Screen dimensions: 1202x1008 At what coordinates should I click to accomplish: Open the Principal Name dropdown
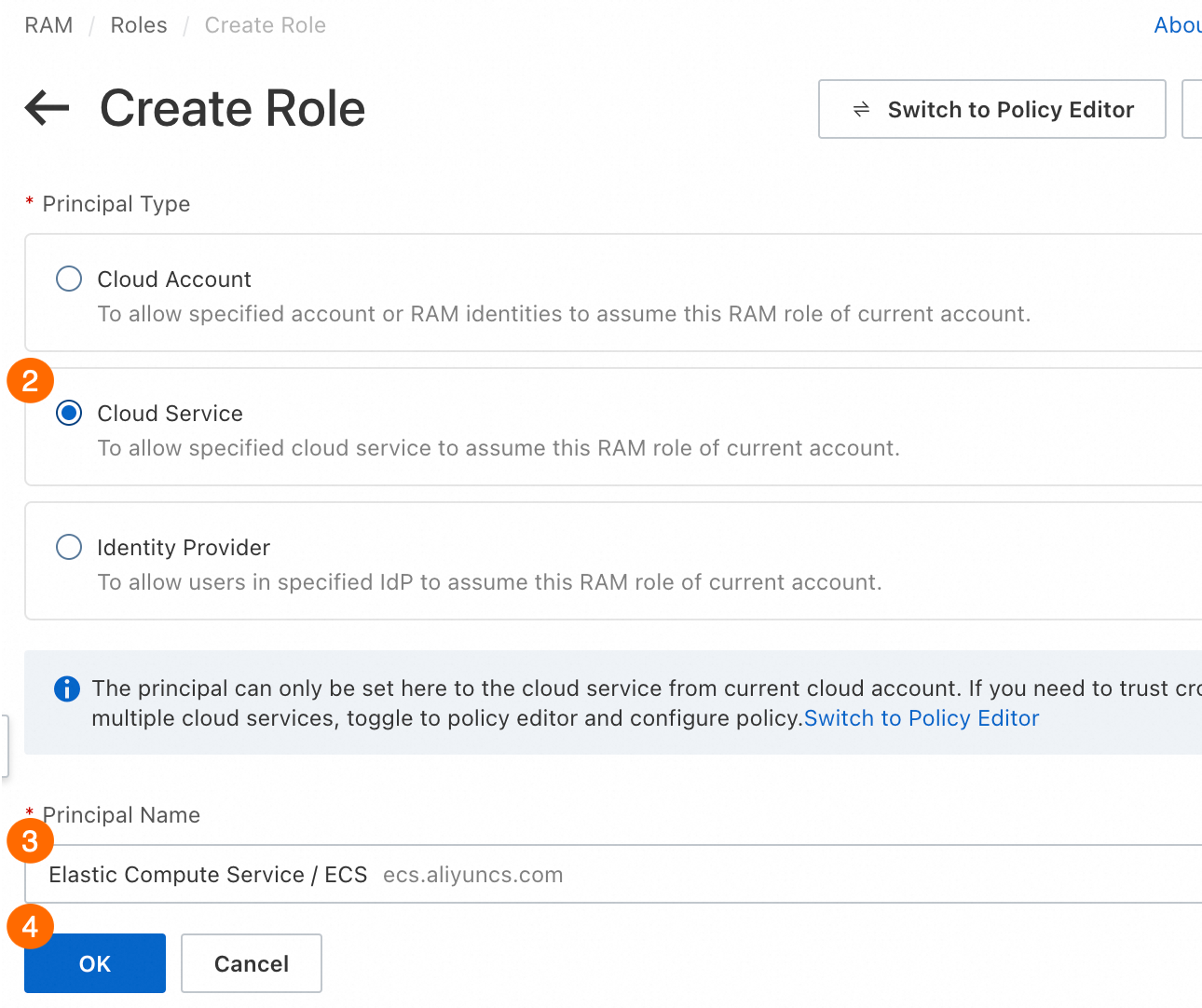tap(615, 875)
